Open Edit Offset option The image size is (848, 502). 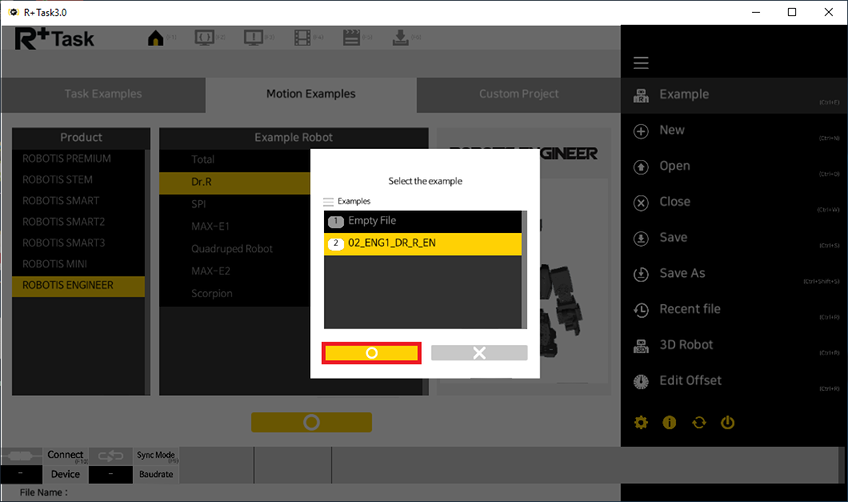tap(734, 380)
